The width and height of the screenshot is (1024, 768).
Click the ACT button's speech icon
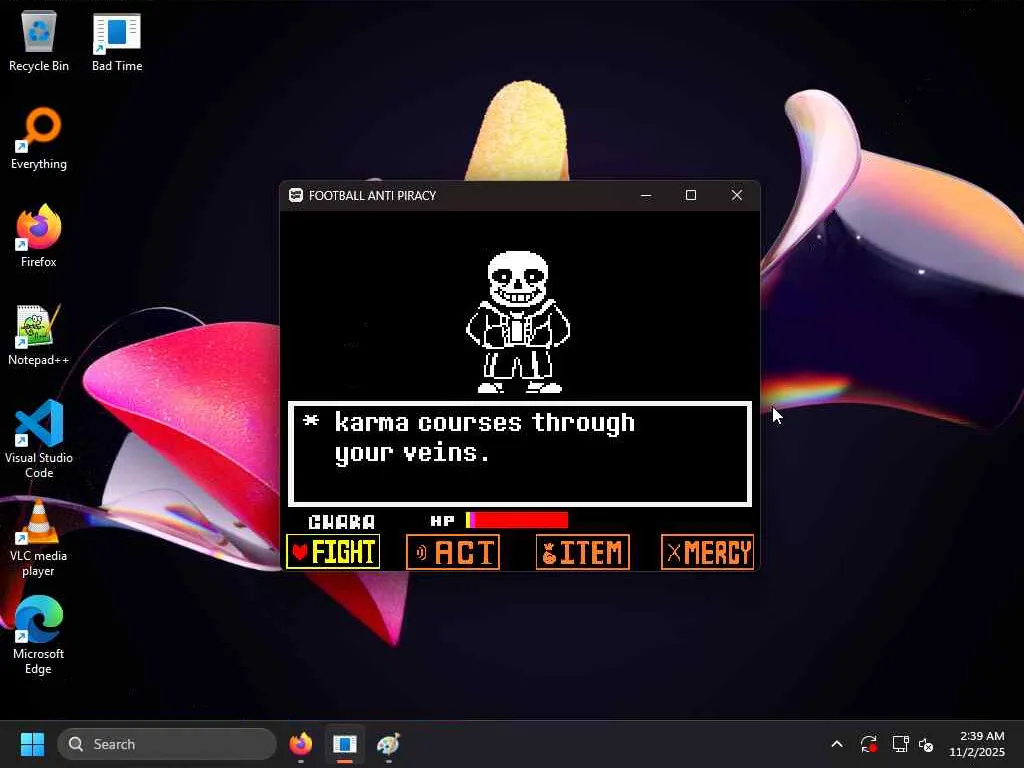pos(421,552)
